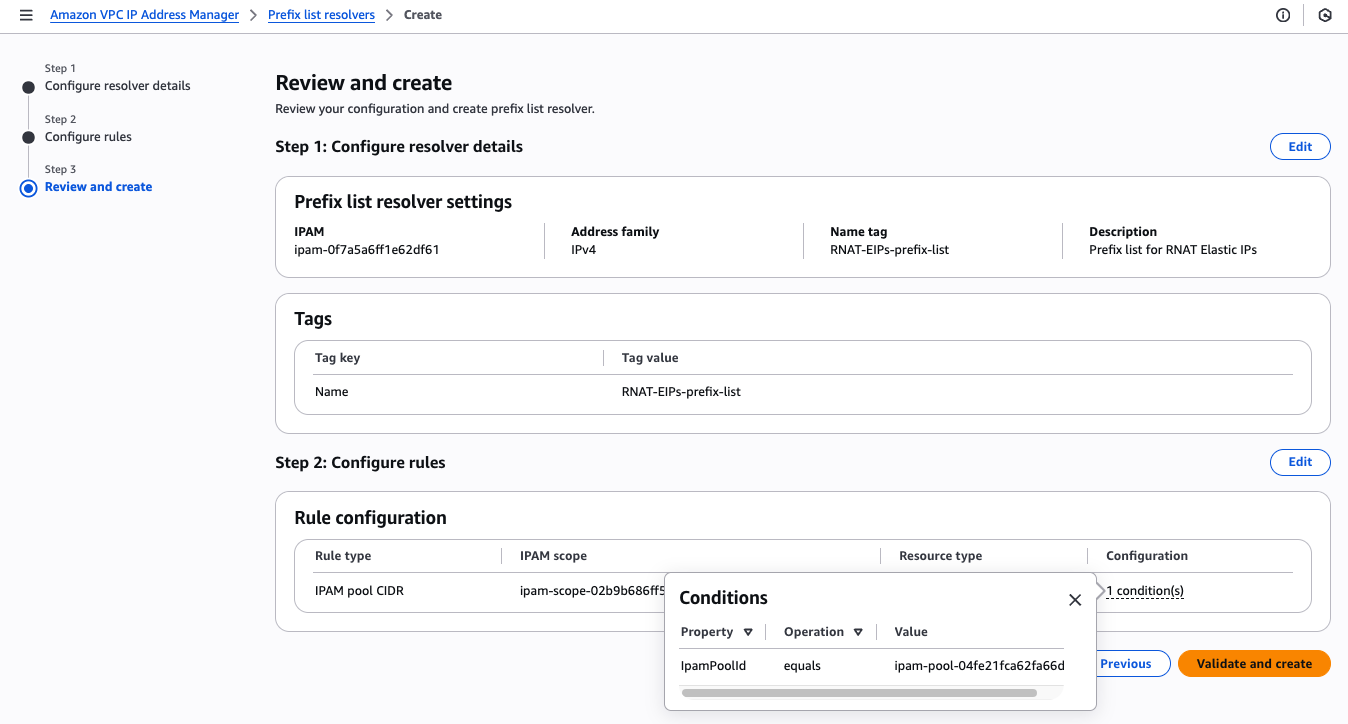The height and width of the screenshot is (724, 1348).
Task: Navigate to Prefix list resolvers breadcrumb
Action: point(321,14)
